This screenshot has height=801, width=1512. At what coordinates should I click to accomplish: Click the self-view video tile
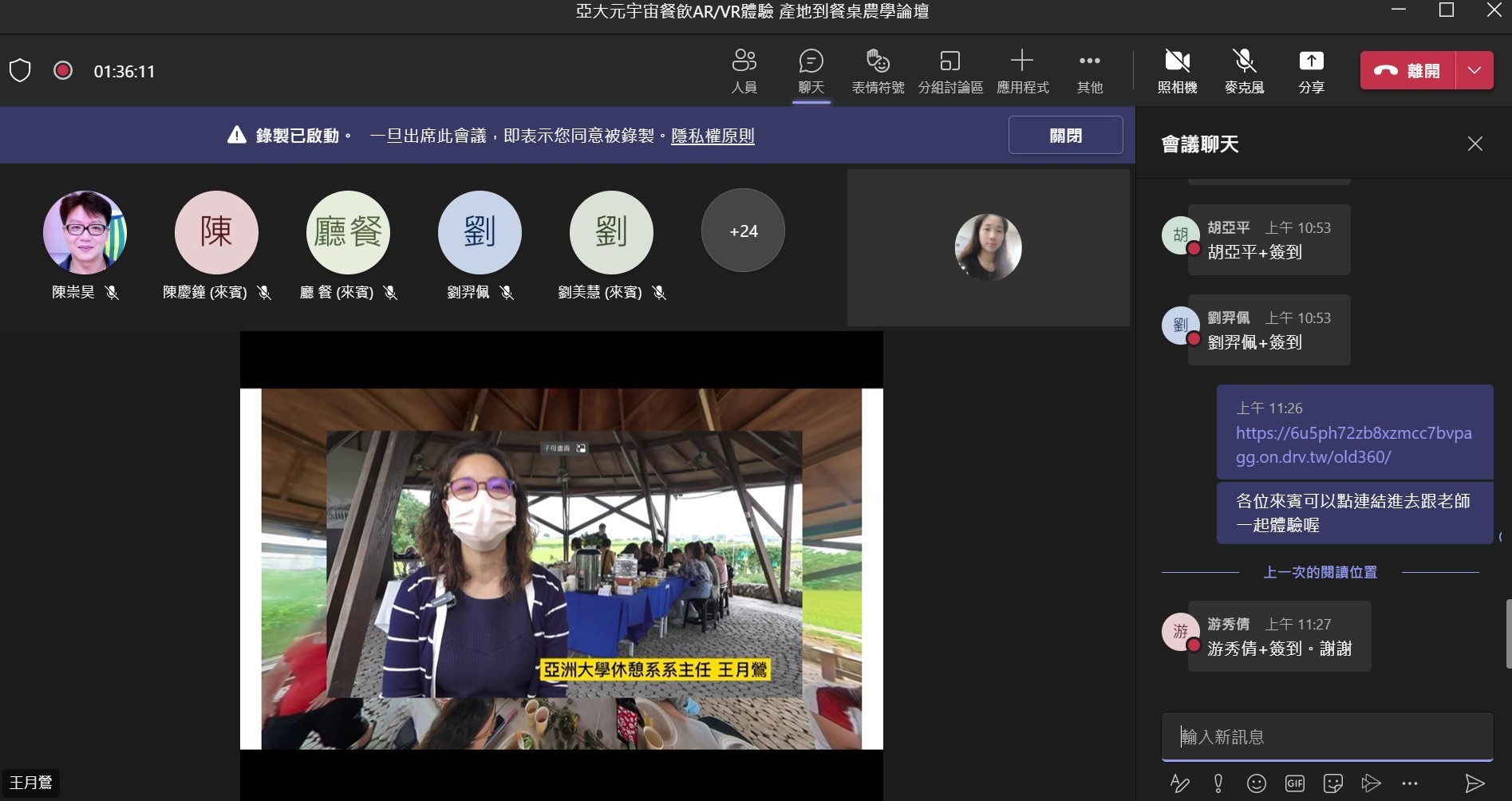(x=988, y=247)
